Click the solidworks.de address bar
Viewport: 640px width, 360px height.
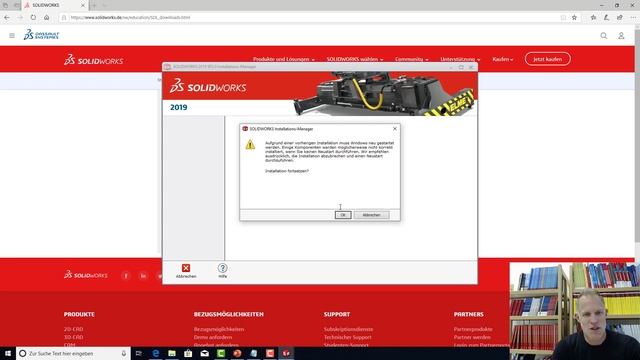310,18
